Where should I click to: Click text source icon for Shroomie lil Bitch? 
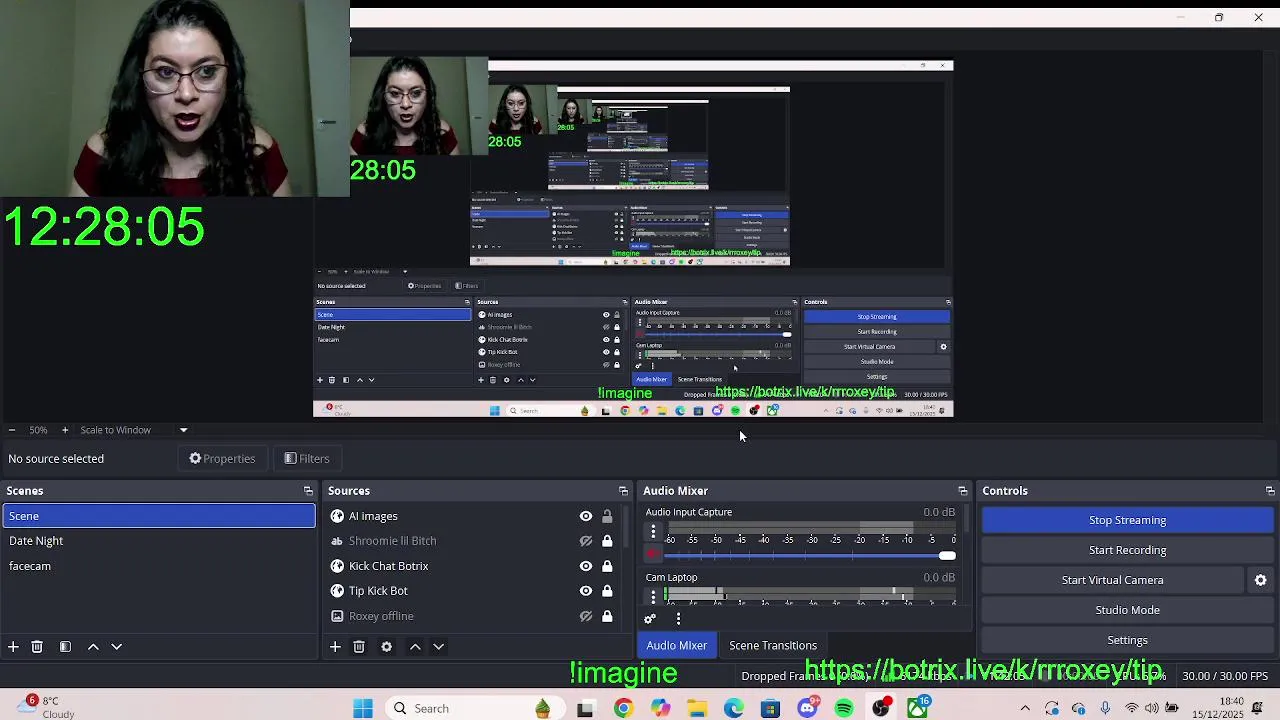pyautogui.click(x=337, y=541)
